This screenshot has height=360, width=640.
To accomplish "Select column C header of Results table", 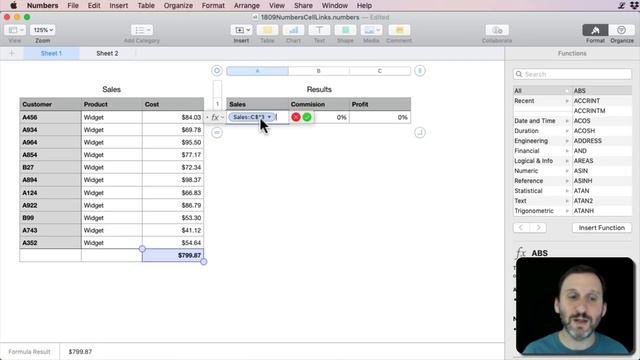I will tap(380, 71).
